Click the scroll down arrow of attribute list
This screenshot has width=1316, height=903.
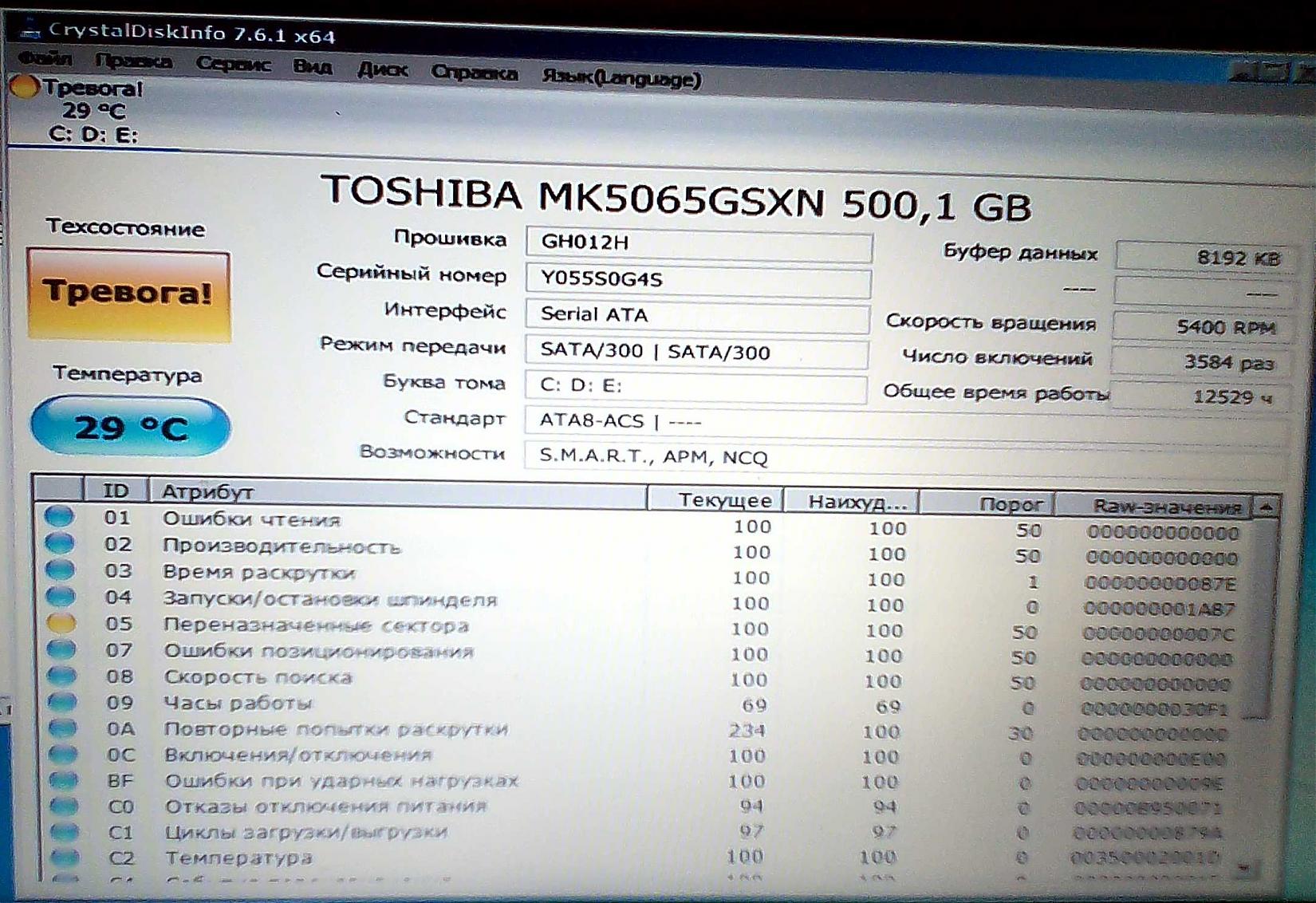coord(1245,869)
